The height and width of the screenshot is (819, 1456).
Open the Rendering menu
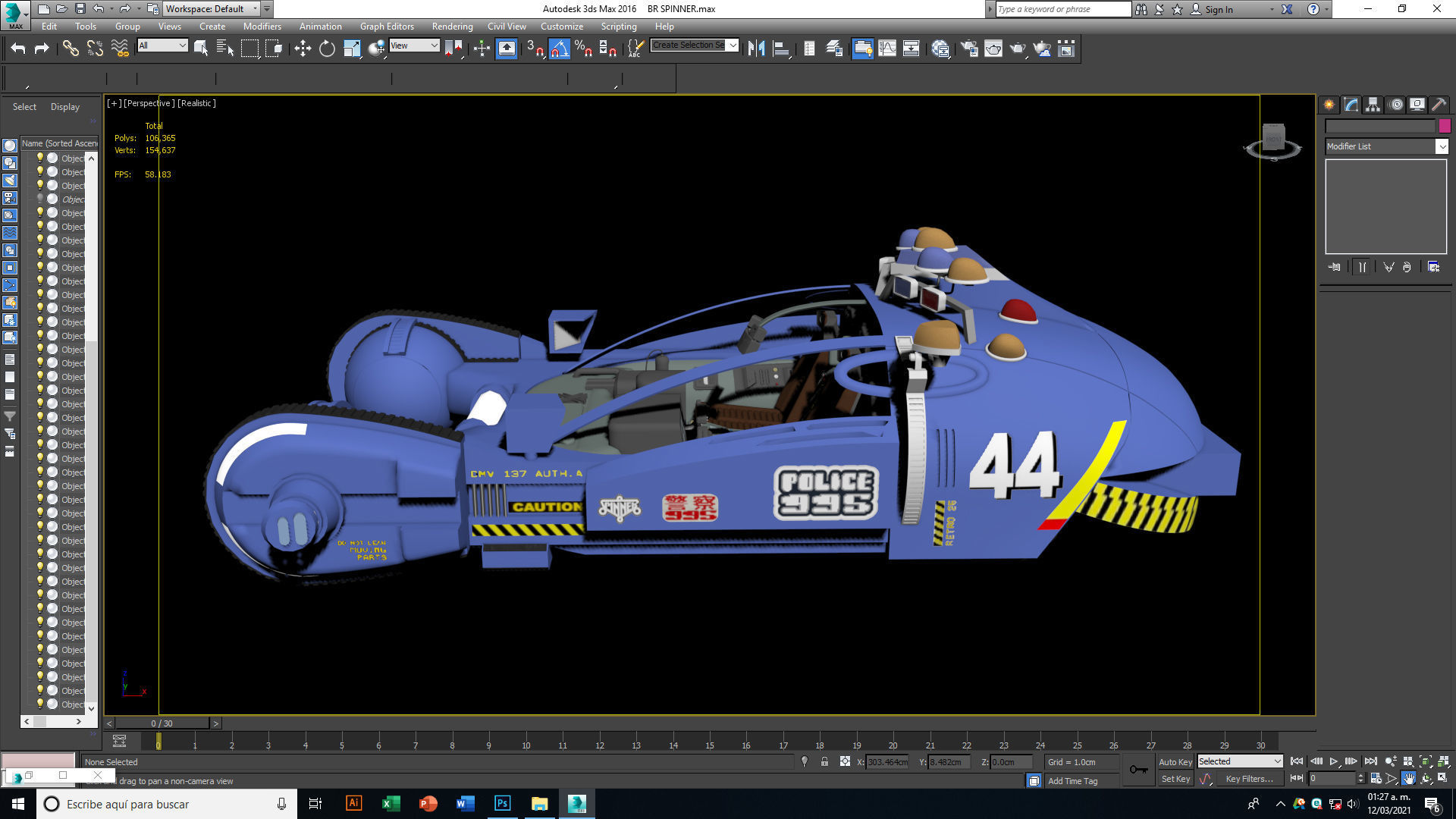pos(452,26)
